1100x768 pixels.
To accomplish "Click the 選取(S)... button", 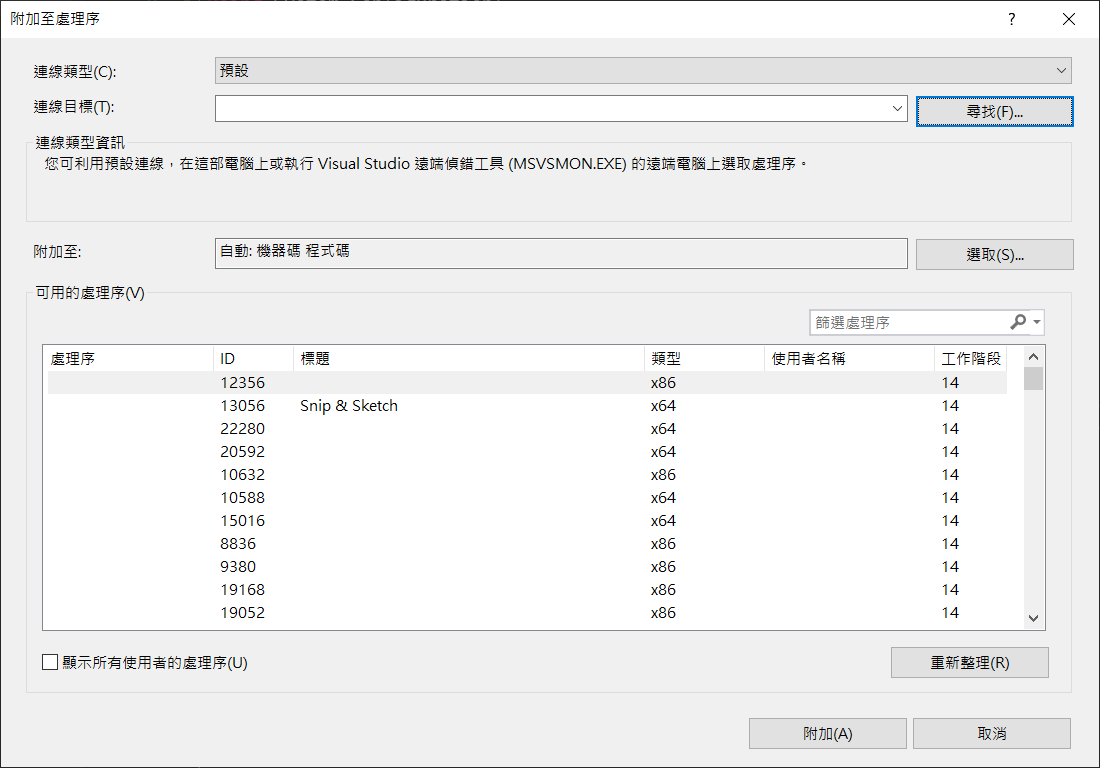I will pyautogui.click(x=994, y=254).
